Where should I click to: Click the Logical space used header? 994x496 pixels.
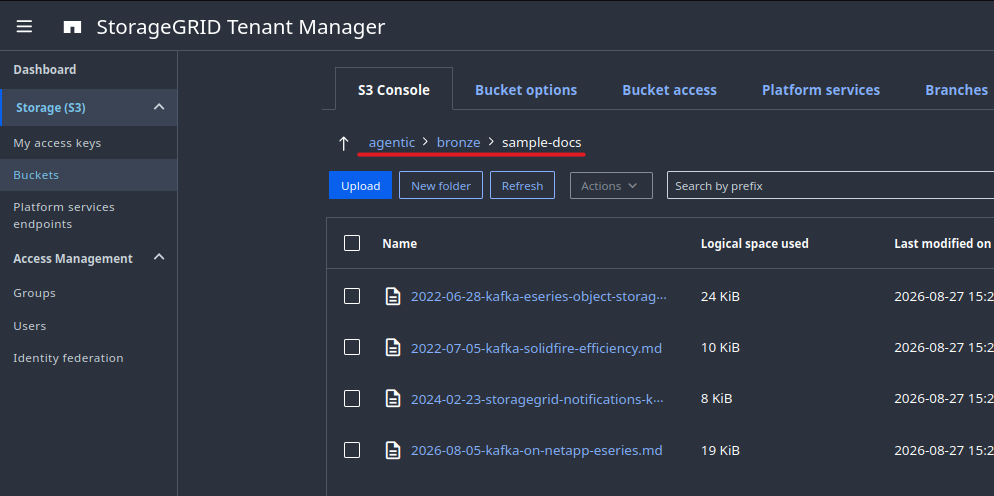click(x=754, y=244)
